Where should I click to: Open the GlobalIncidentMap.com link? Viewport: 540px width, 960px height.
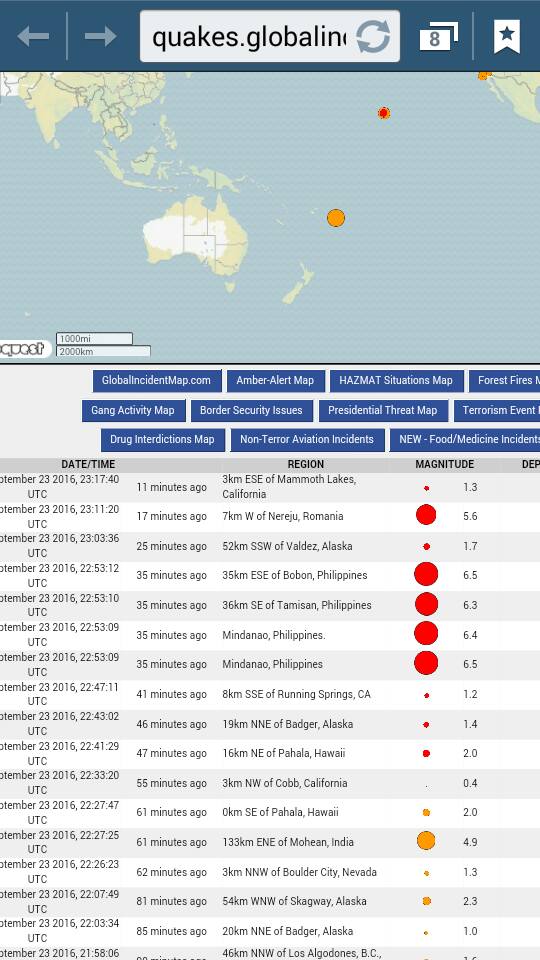[156, 381]
